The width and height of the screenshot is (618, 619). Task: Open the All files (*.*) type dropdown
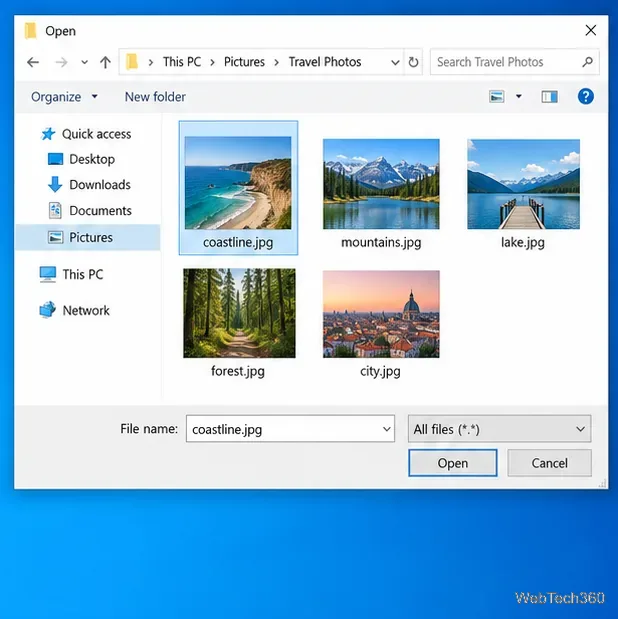[x=500, y=429]
